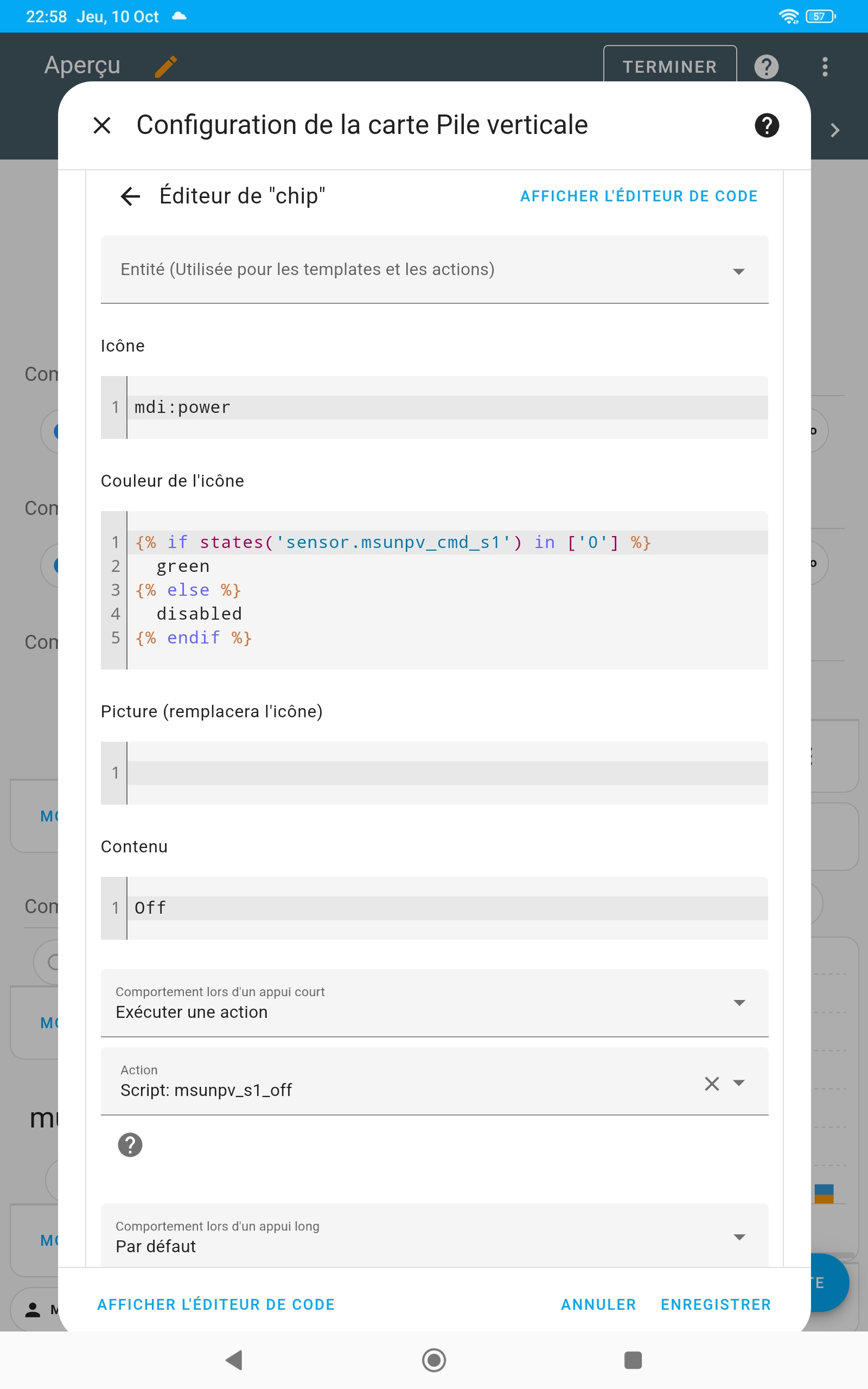Open the help icon below Action field
The width and height of the screenshot is (868, 1389).
pyautogui.click(x=130, y=1145)
